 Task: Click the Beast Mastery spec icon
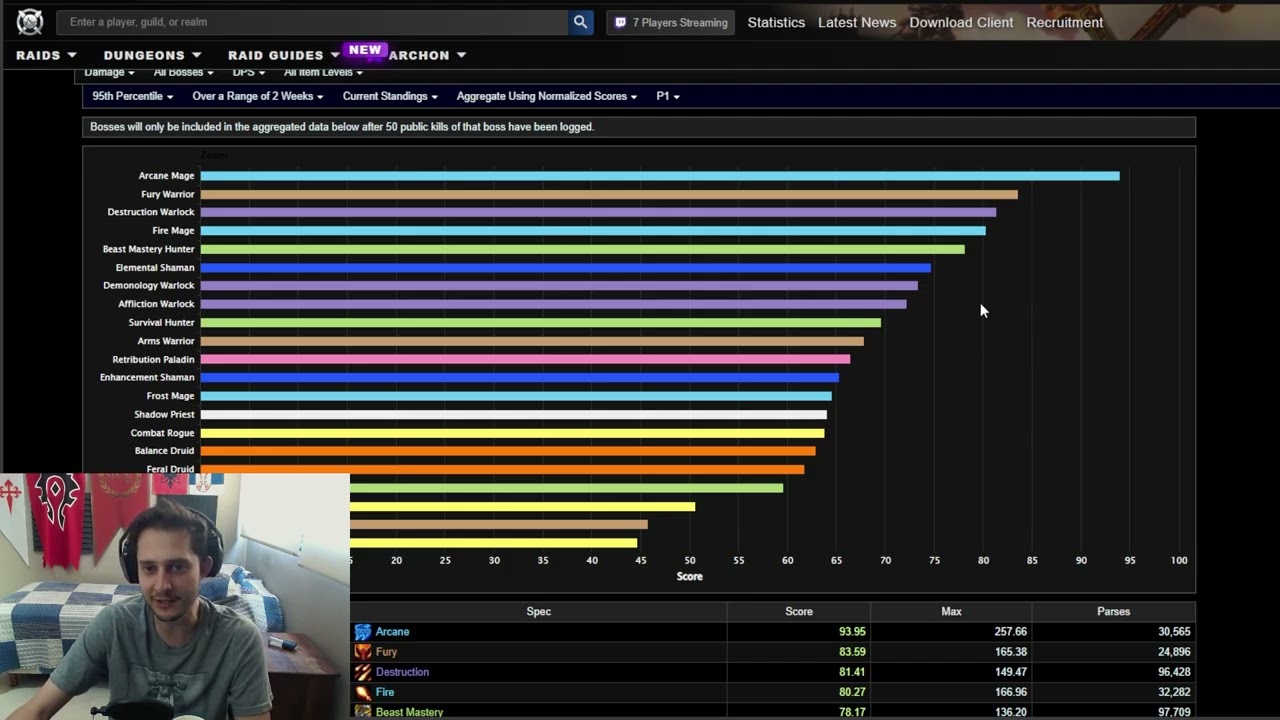click(x=363, y=711)
